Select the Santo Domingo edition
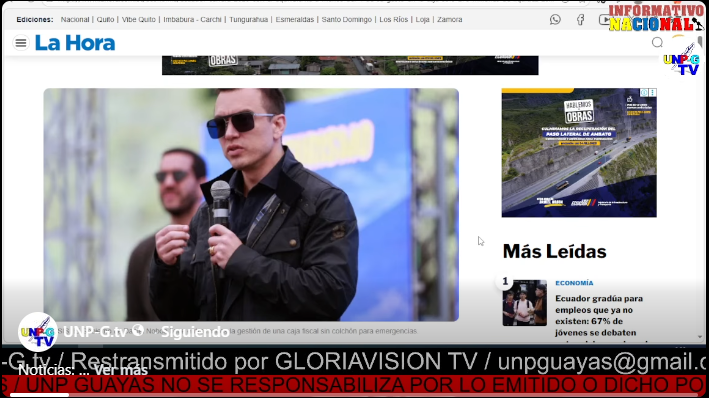Screen dimensions: 709x398 tap(347, 19)
